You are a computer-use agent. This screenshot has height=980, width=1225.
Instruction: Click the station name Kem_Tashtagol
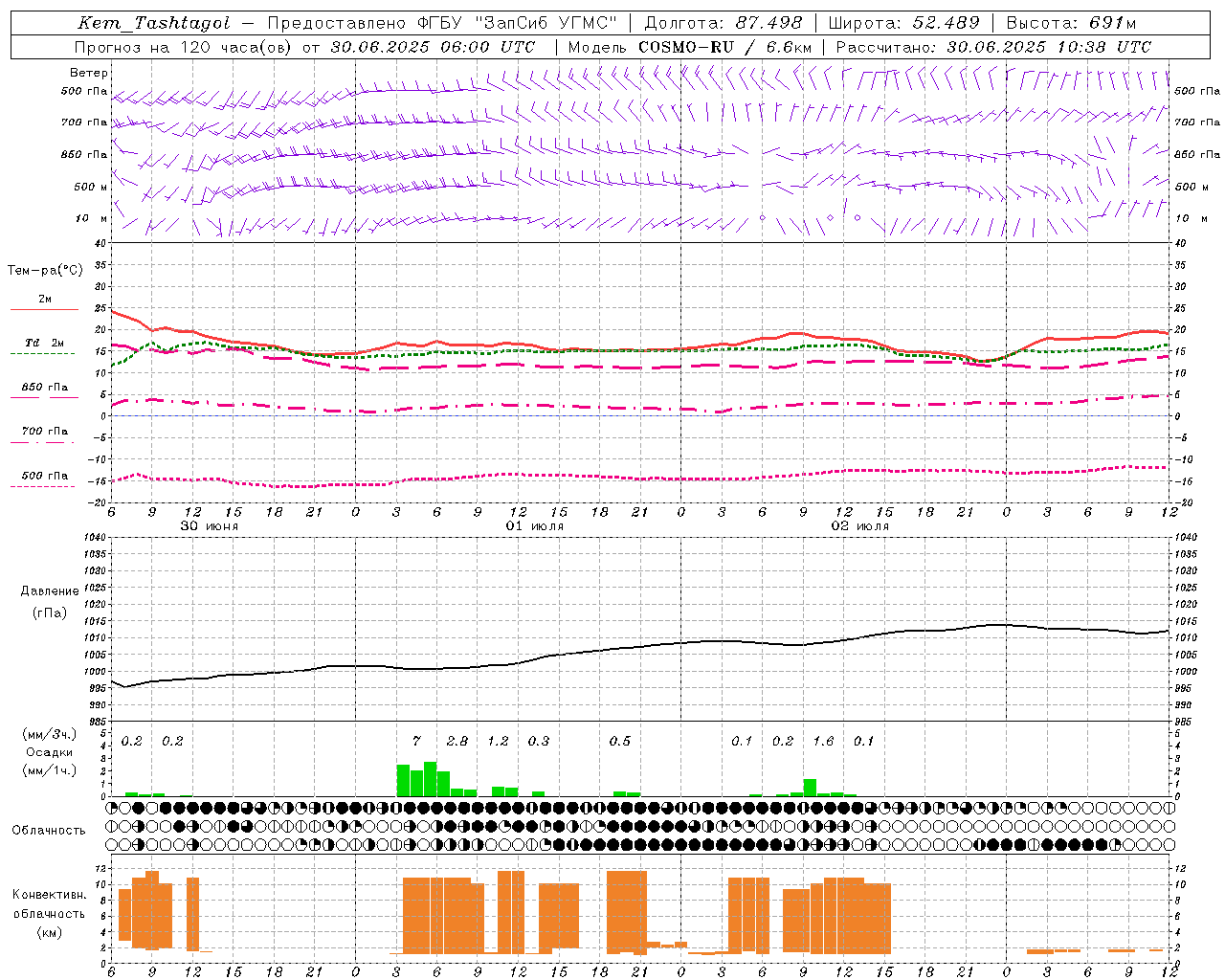click(x=154, y=24)
